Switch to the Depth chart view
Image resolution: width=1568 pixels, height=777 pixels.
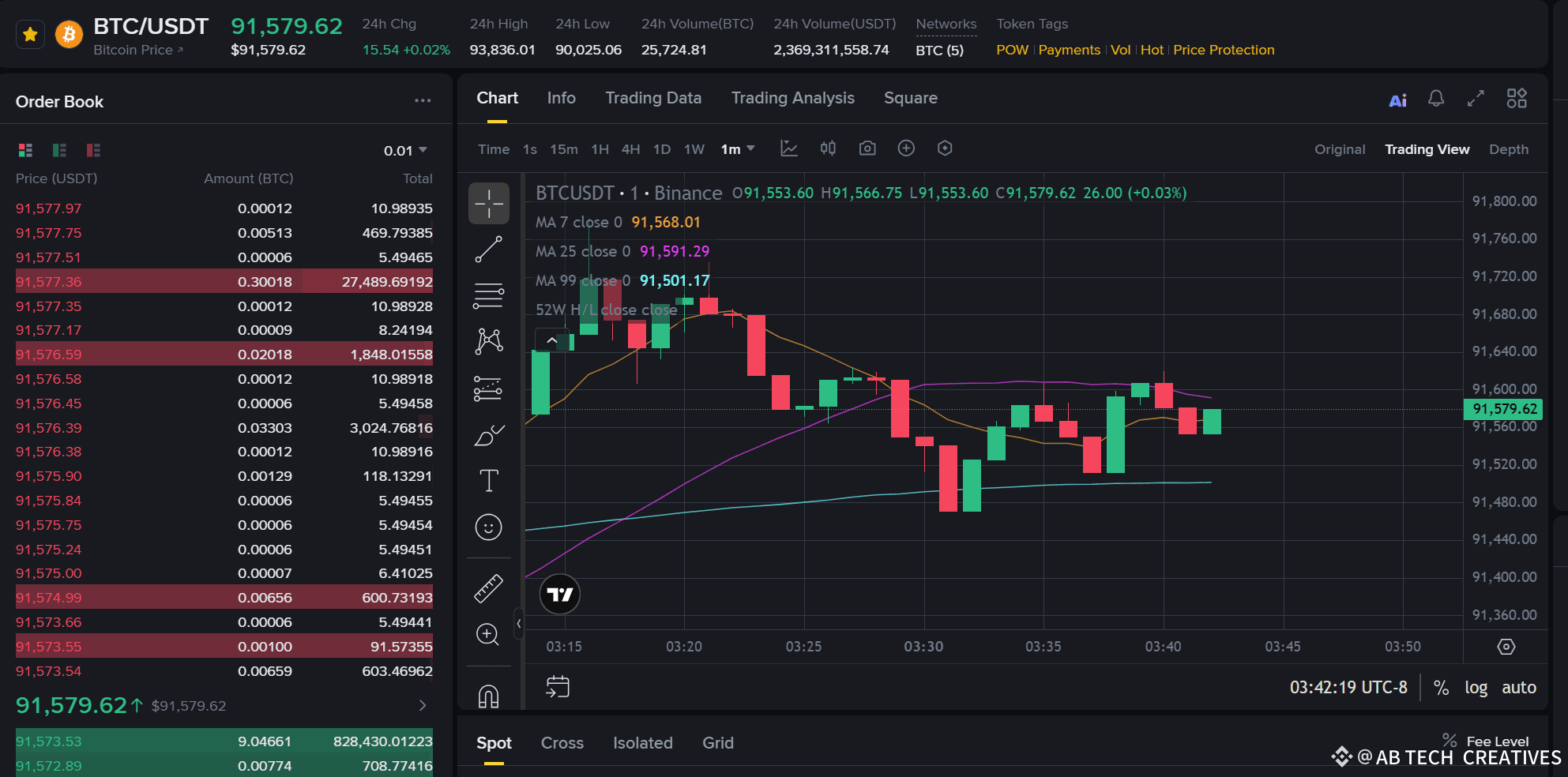pyautogui.click(x=1509, y=149)
